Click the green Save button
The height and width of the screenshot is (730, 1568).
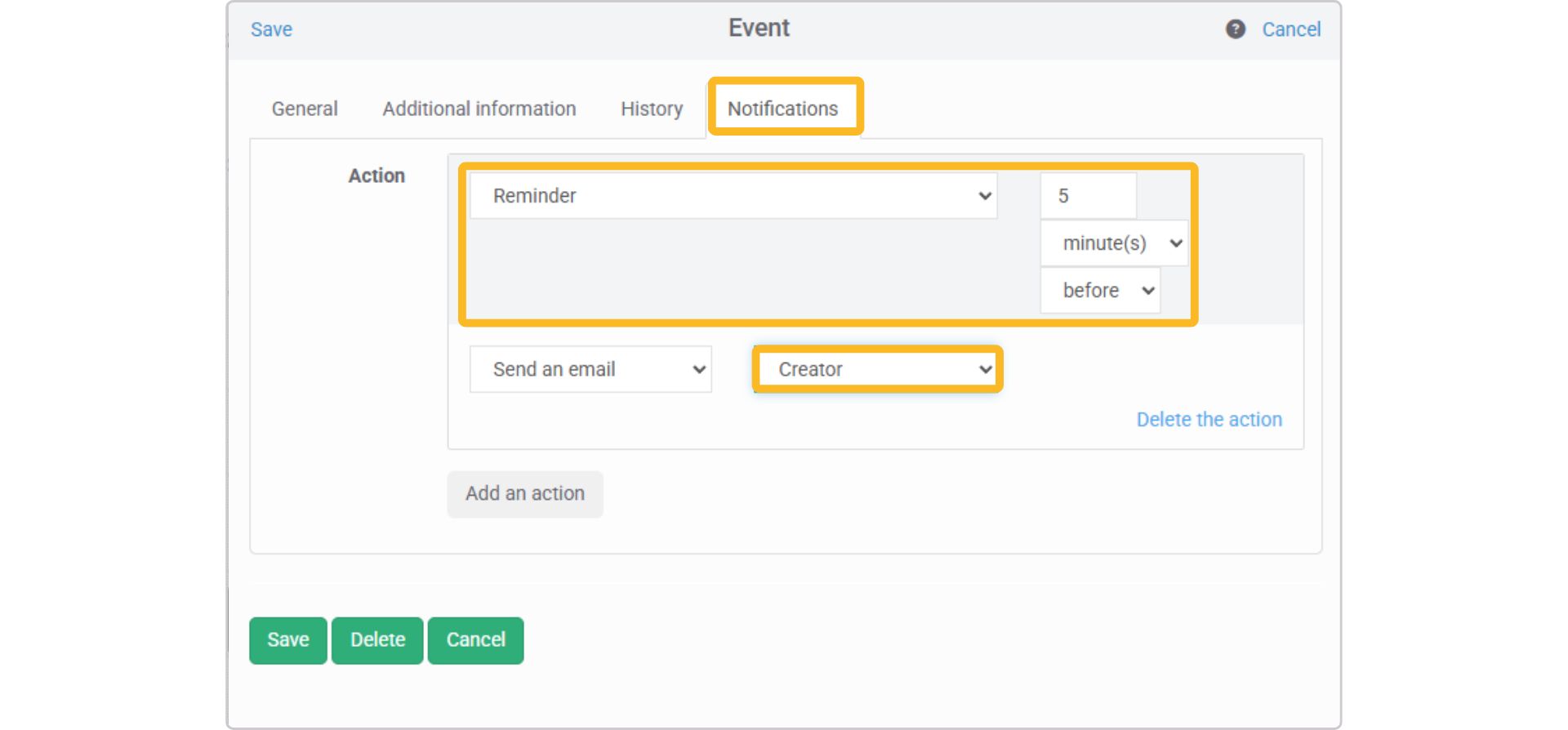coord(287,640)
